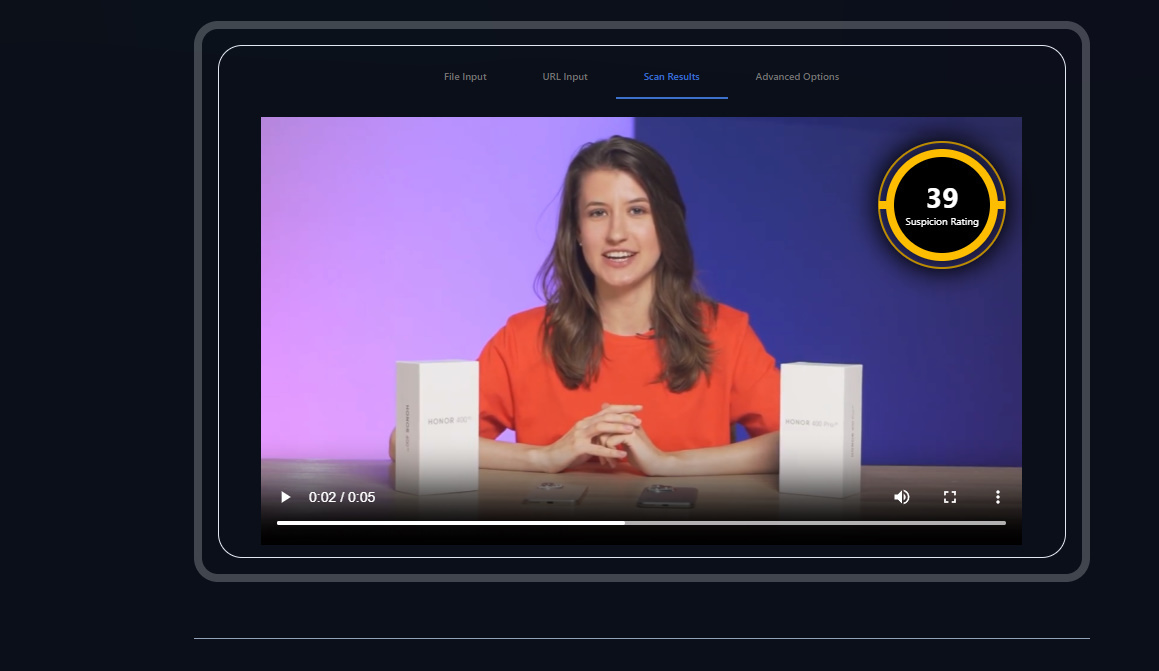Open the URL Input tab
This screenshot has width=1159, height=671.
click(x=565, y=77)
